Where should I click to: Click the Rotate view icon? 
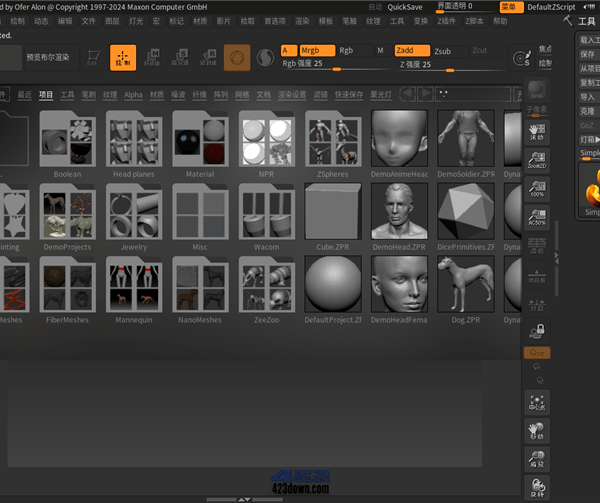537,486
